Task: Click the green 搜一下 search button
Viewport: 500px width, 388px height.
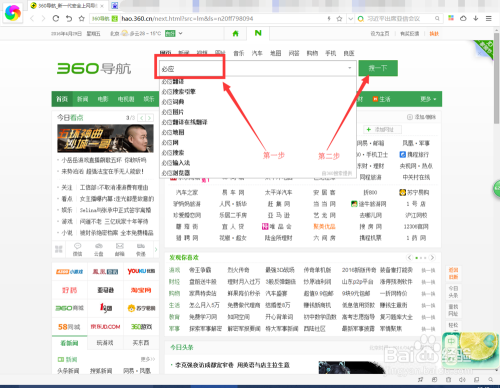Action: (x=378, y=68)
